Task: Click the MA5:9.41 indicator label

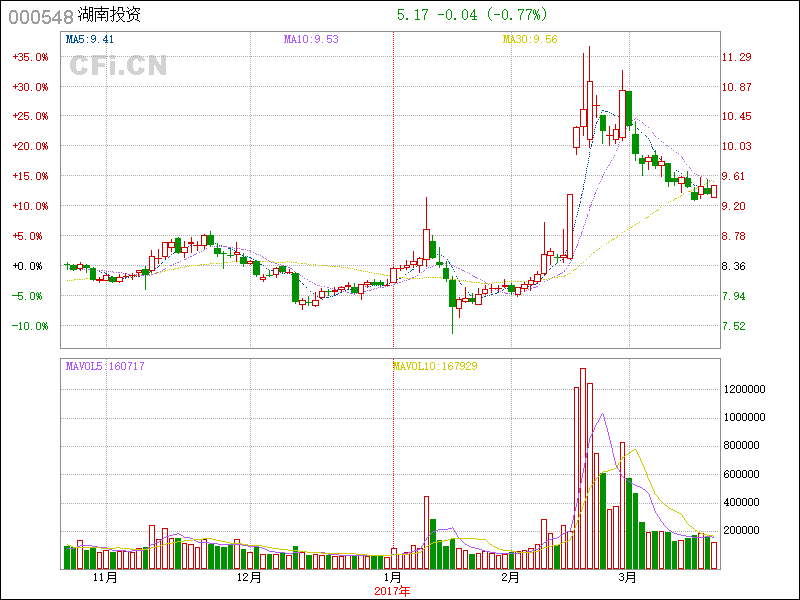Action: pyautogui.click(x=90, y=40)
